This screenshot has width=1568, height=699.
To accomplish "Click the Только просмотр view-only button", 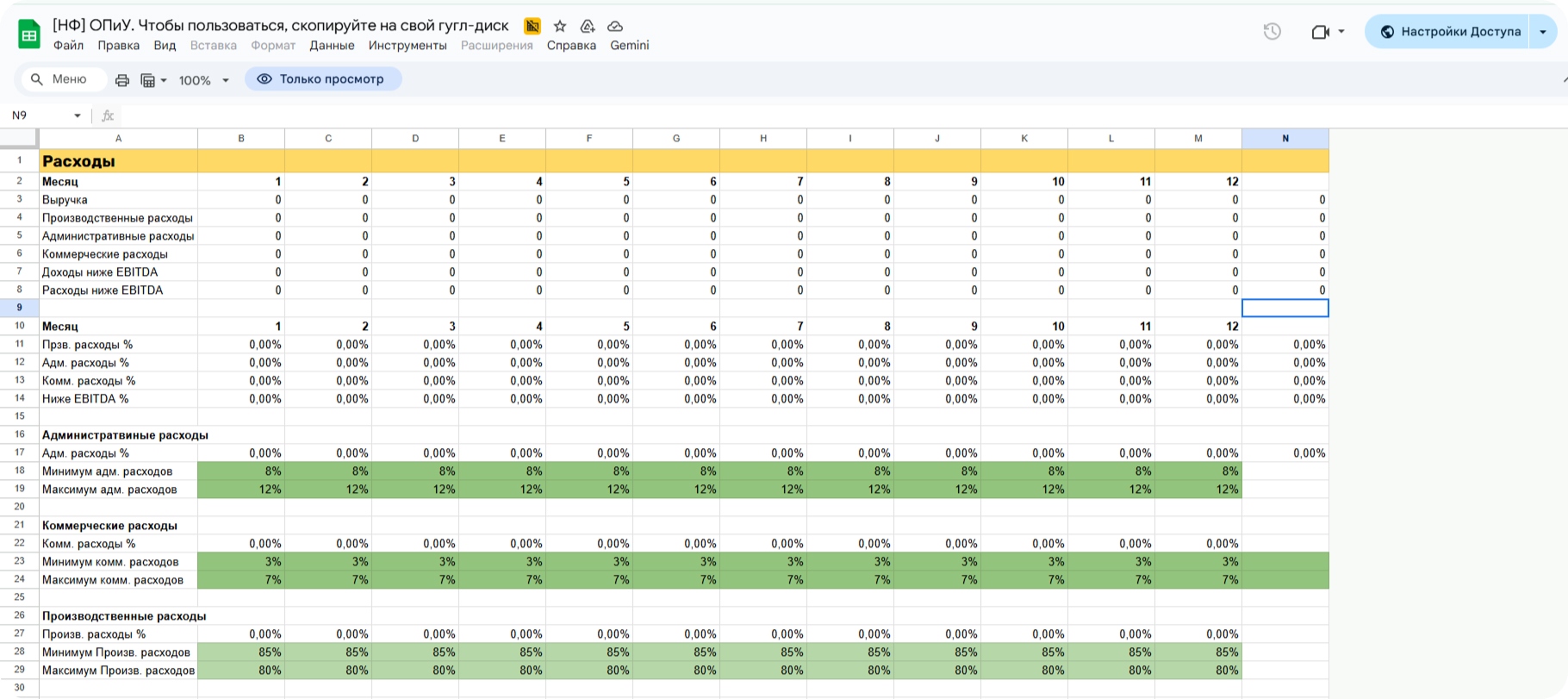I will point(322,79).
